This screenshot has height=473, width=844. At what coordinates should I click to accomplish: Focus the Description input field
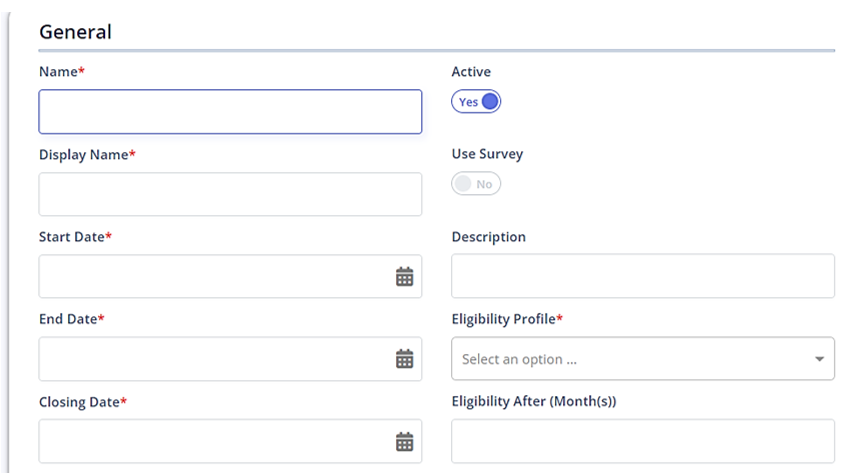point(643,276)
